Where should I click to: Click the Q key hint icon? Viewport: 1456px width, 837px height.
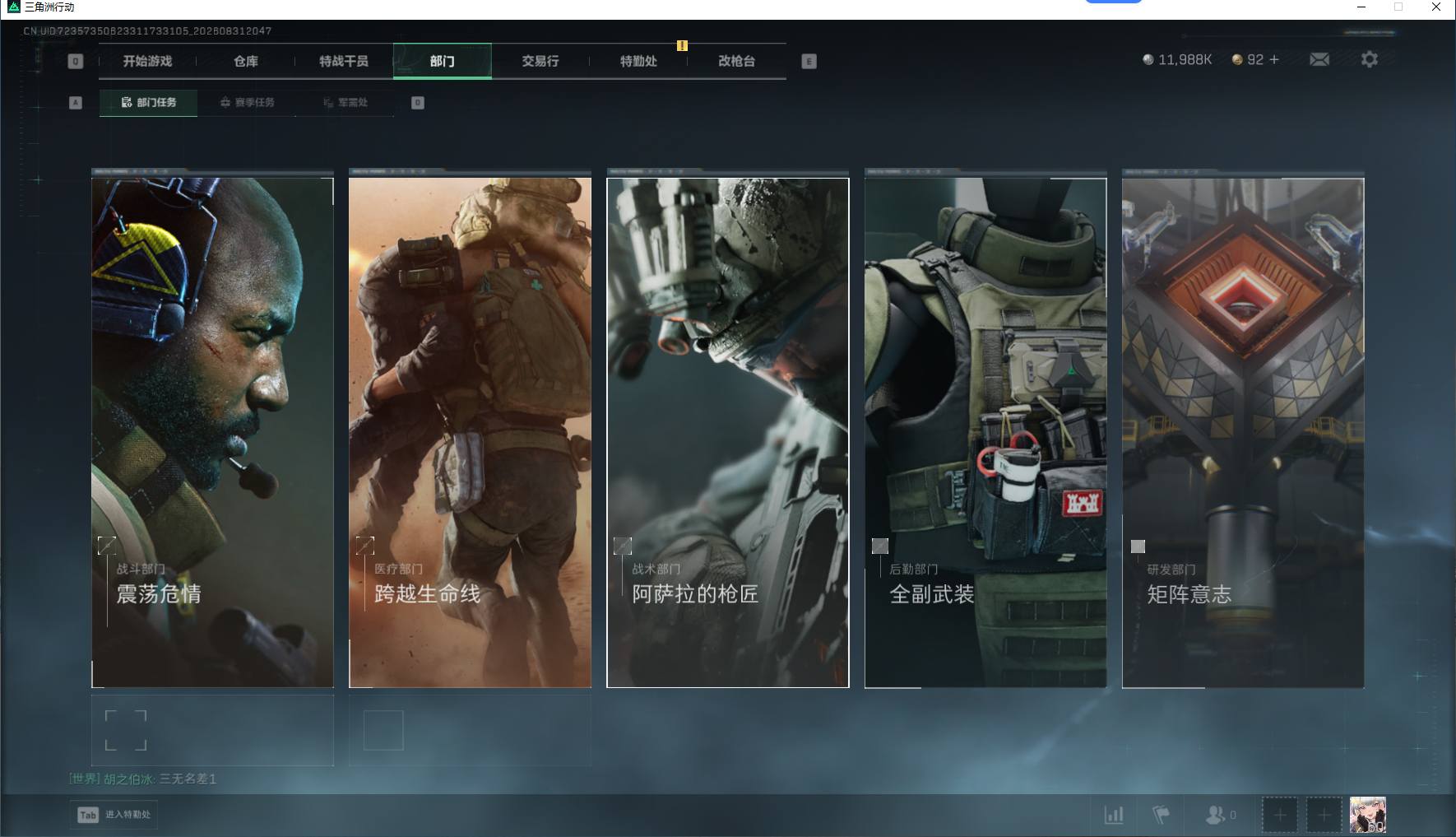[75, 61]
